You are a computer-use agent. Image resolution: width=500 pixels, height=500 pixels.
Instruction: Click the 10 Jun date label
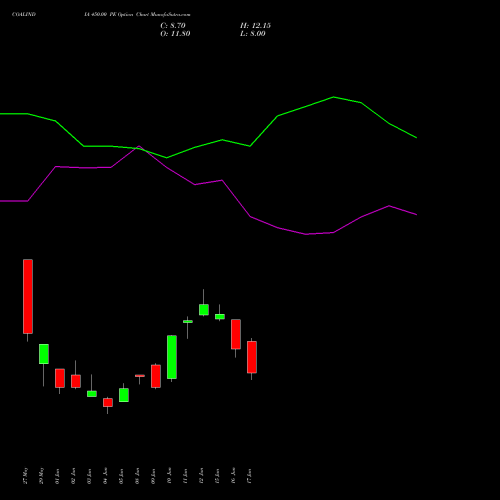point(170,476)
